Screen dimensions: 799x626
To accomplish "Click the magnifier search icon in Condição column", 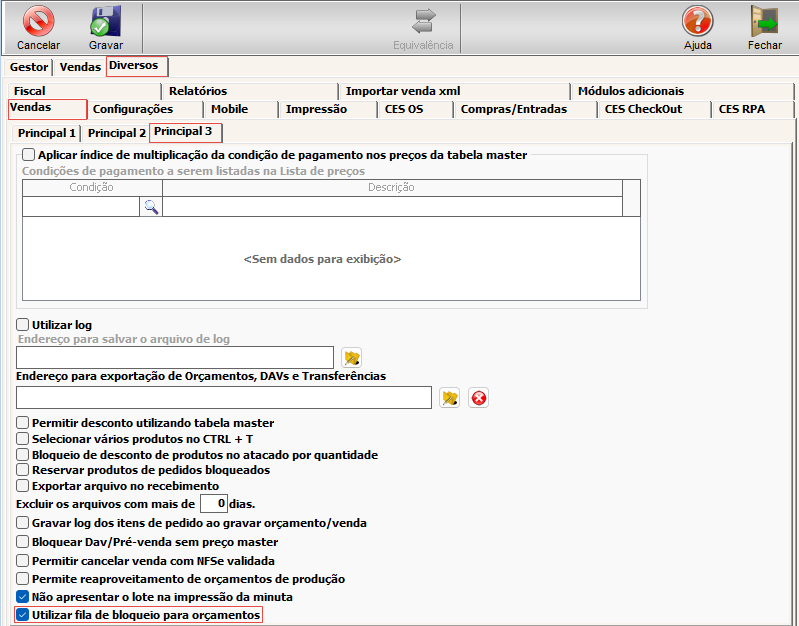I will [150, 207].
